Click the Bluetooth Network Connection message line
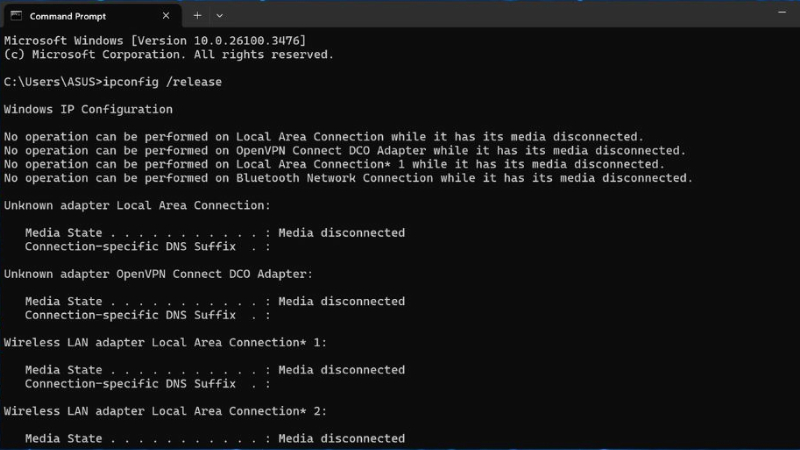The image size is (800, 450). [x=348, y=178]
